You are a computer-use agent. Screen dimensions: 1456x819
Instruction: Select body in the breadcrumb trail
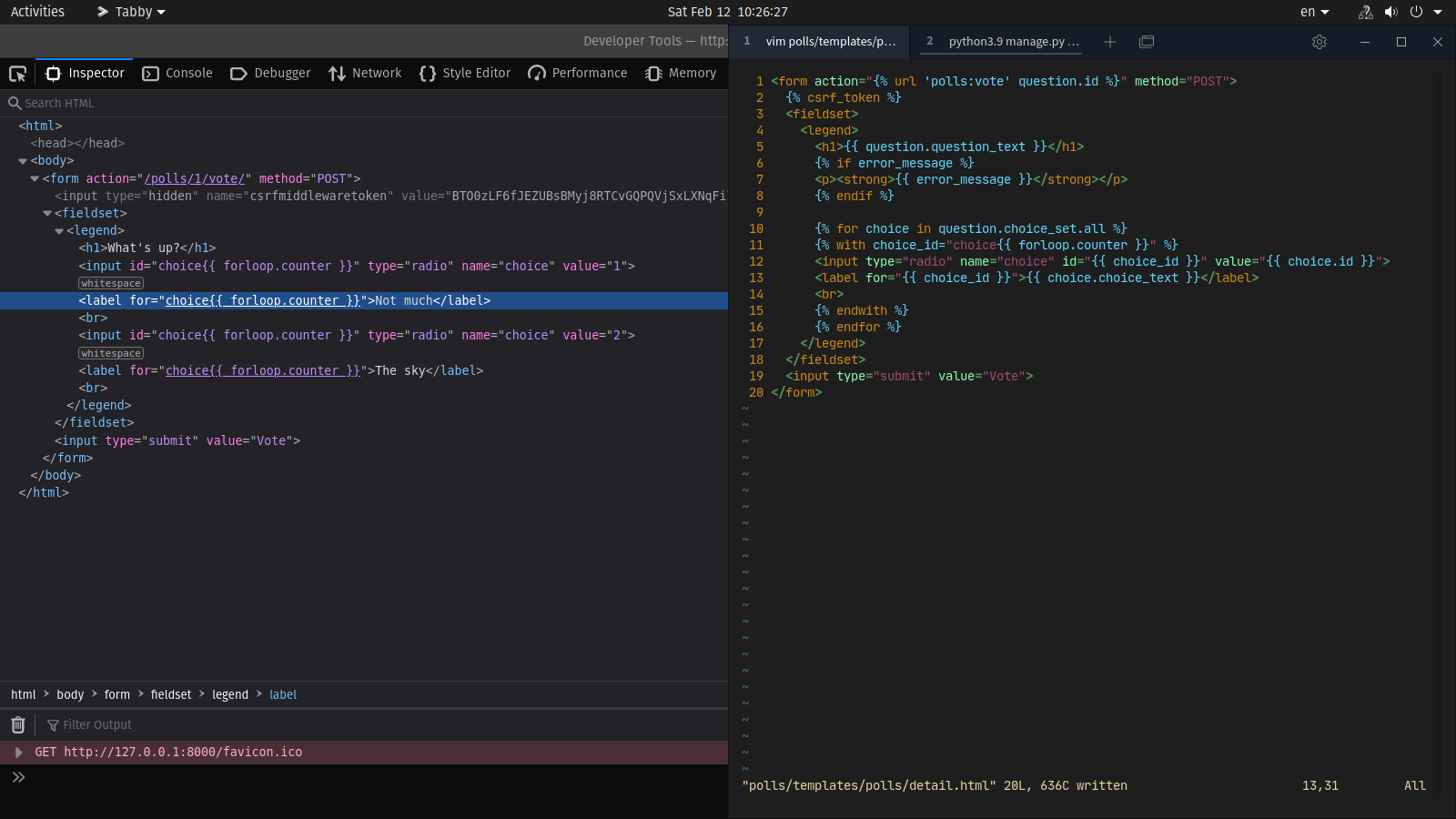pos(70,694)
